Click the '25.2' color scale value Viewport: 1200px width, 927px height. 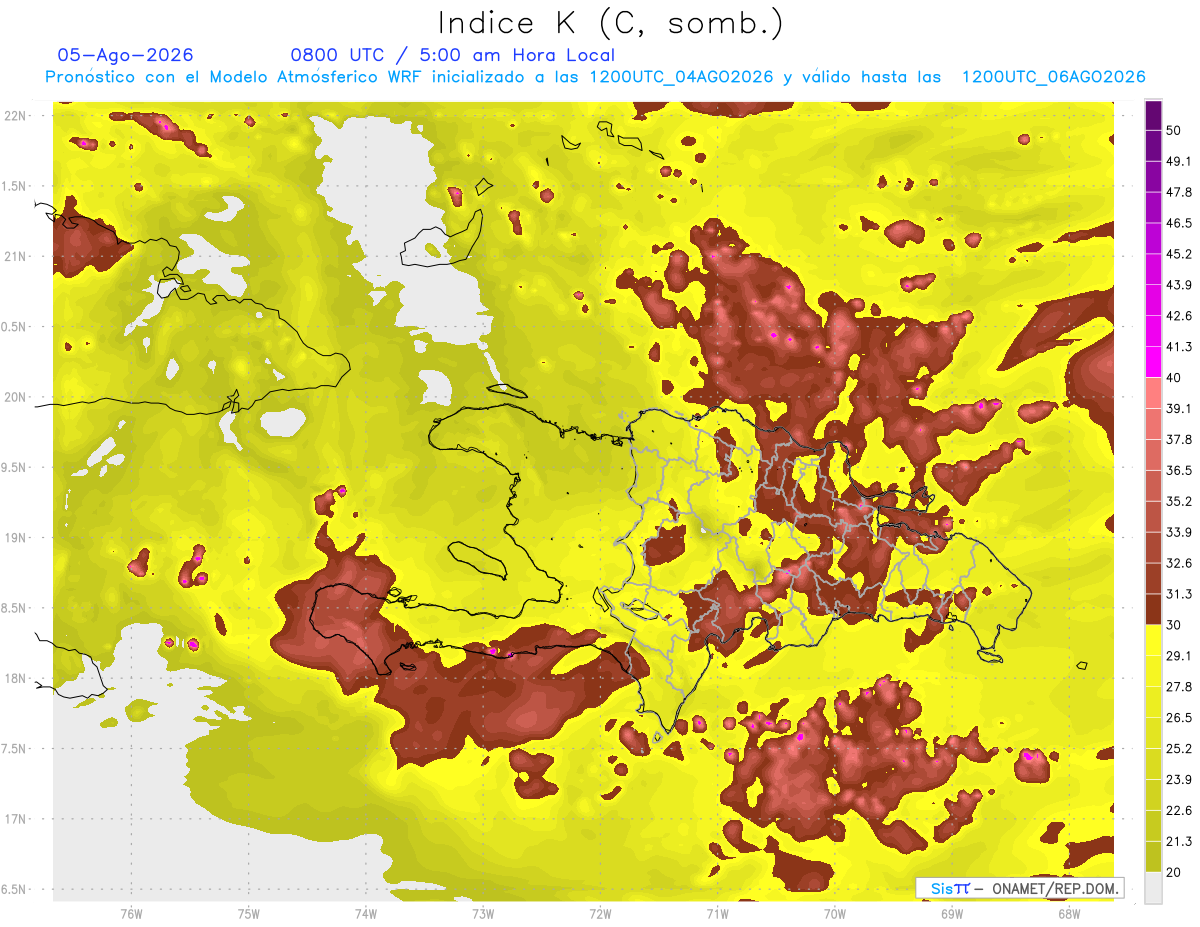coord(1178,749)
